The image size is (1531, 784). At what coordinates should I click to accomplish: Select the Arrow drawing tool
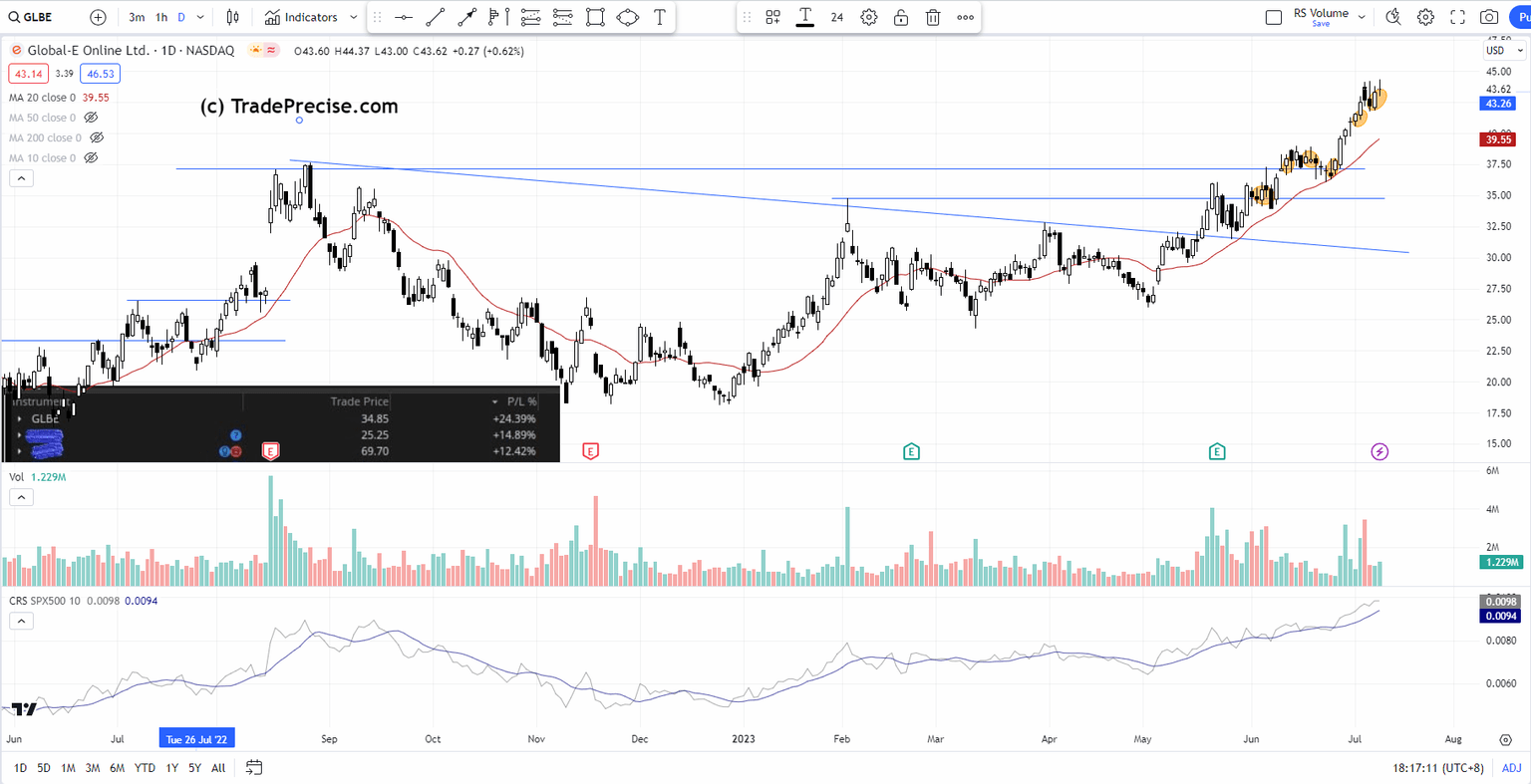point(467,17)
